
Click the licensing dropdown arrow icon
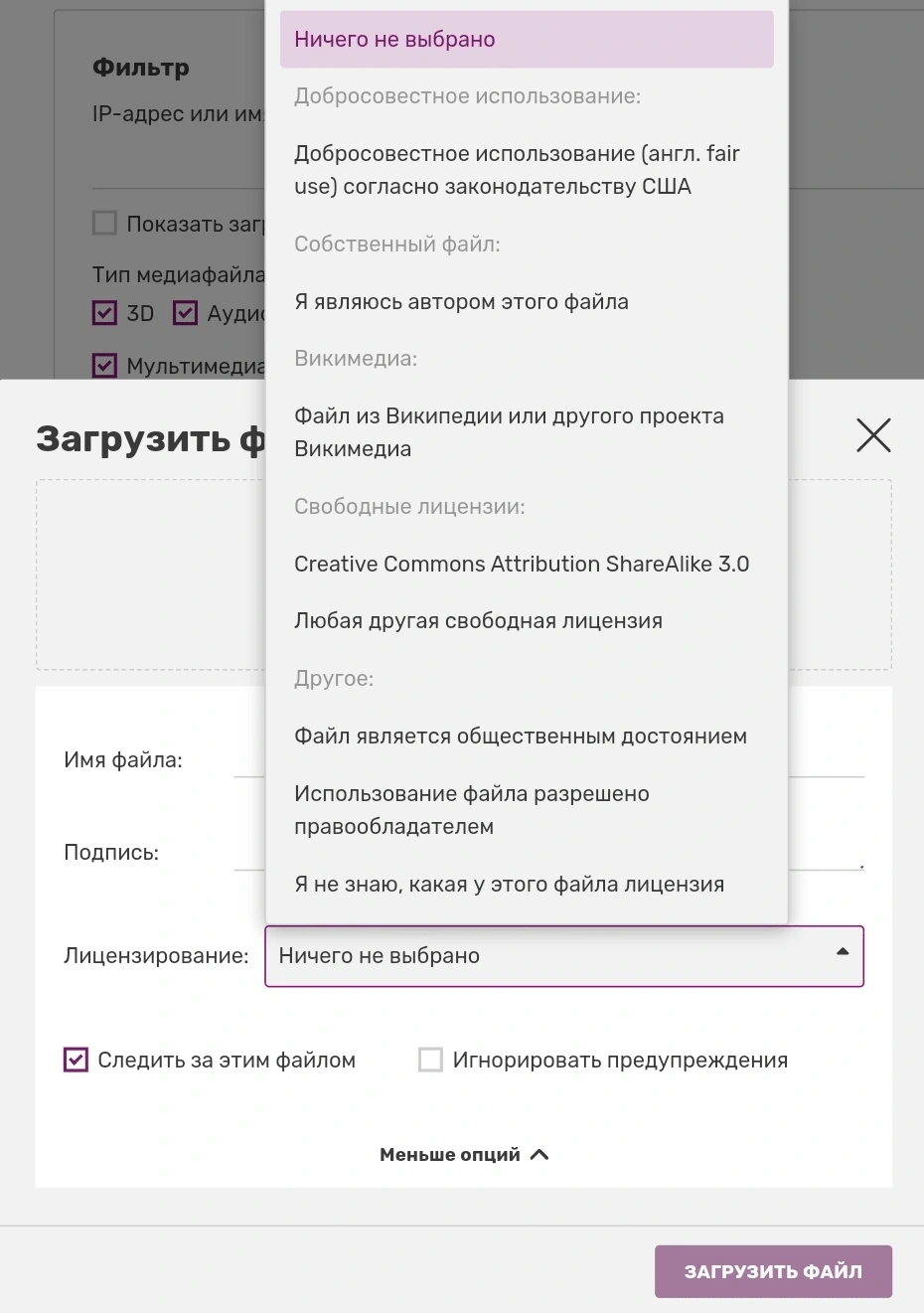click(x=843, y=951)
